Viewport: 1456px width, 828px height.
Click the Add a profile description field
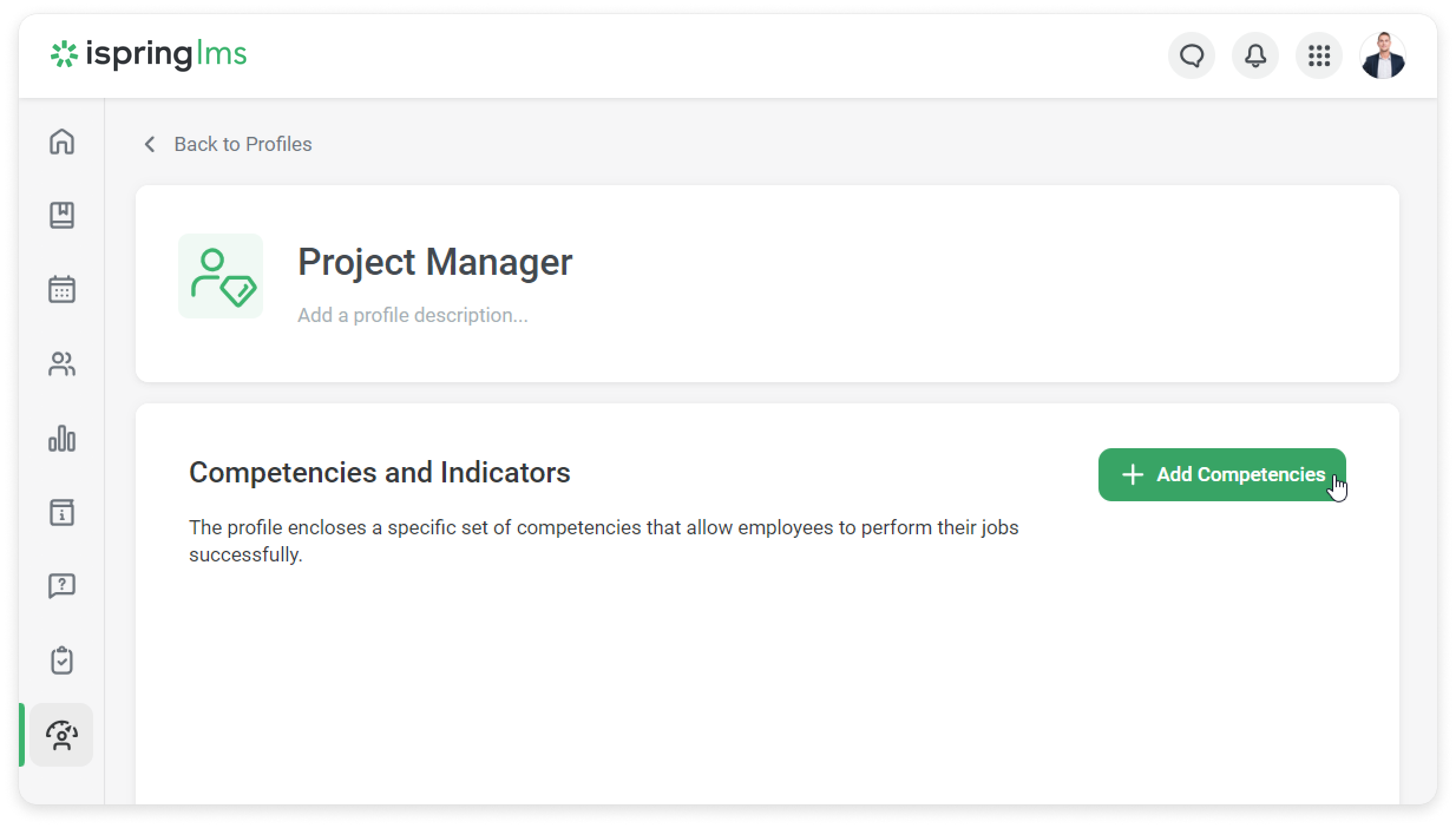click(x=412, y=316)
